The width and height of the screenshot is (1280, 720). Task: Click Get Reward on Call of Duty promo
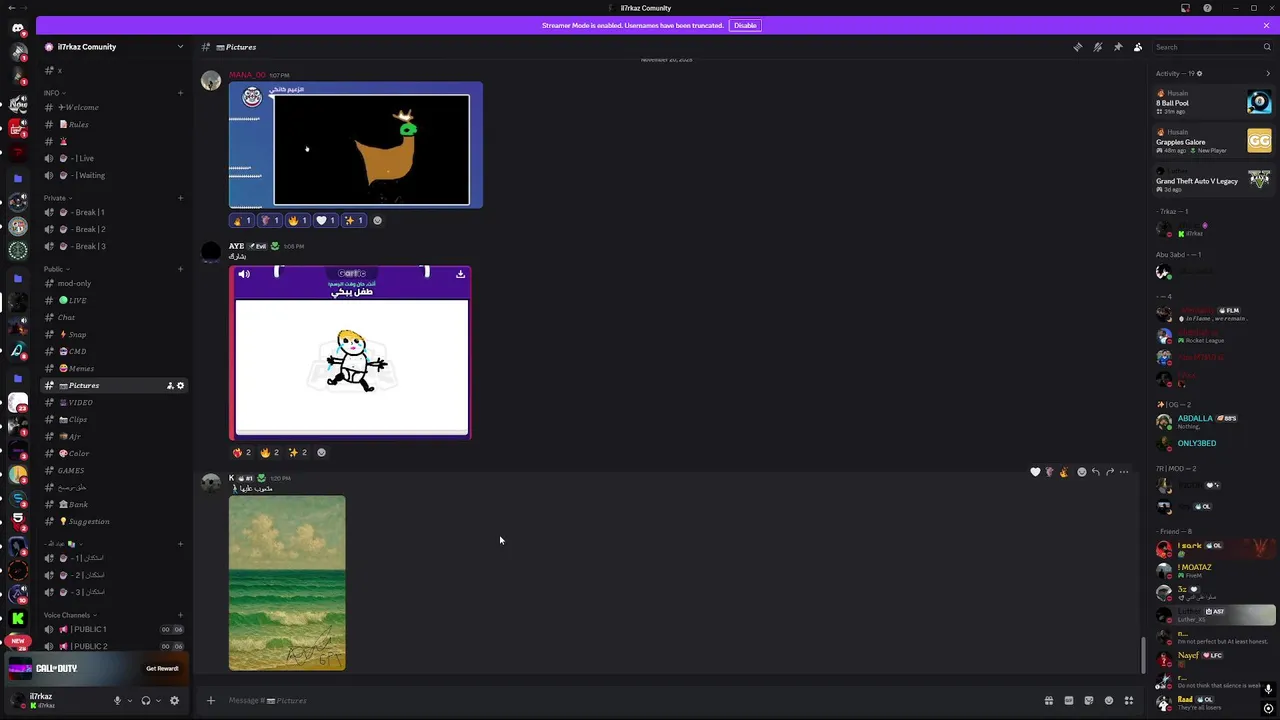162,668
